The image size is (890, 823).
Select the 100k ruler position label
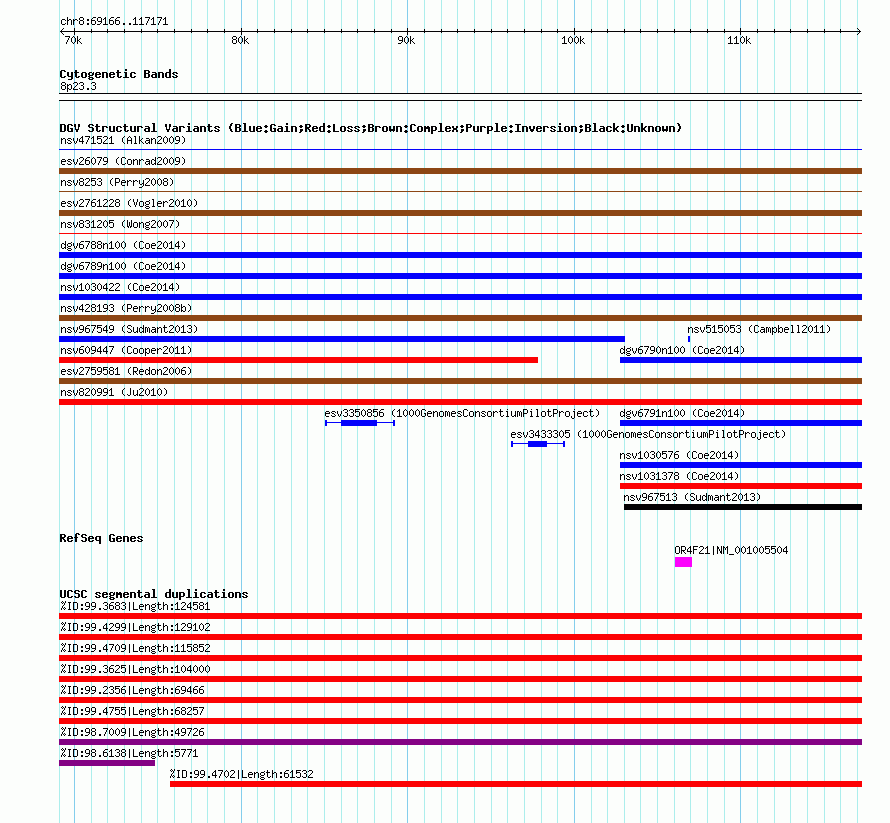(x=573, y=40)
